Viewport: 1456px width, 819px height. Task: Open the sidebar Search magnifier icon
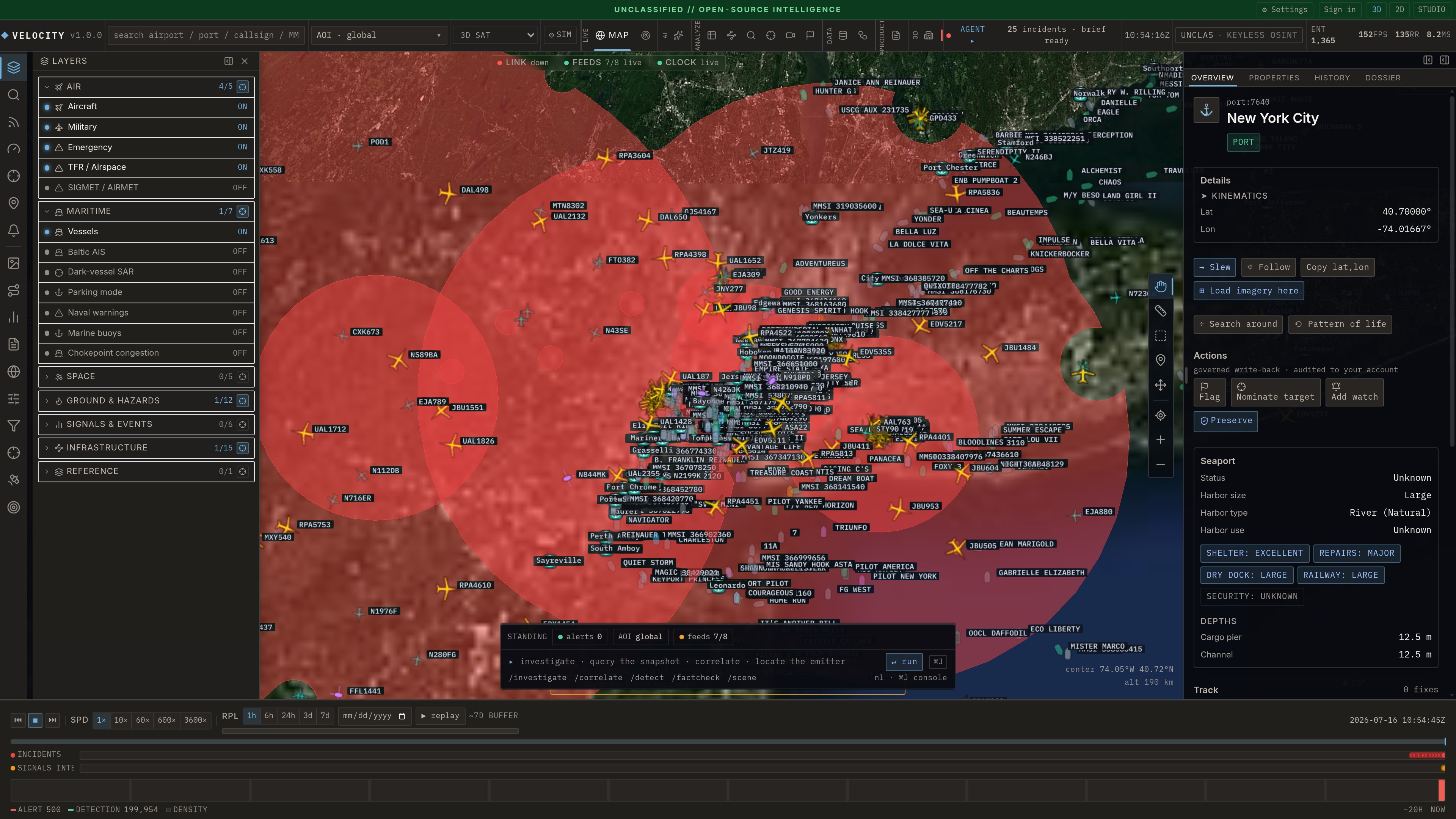tap(14, 94)
